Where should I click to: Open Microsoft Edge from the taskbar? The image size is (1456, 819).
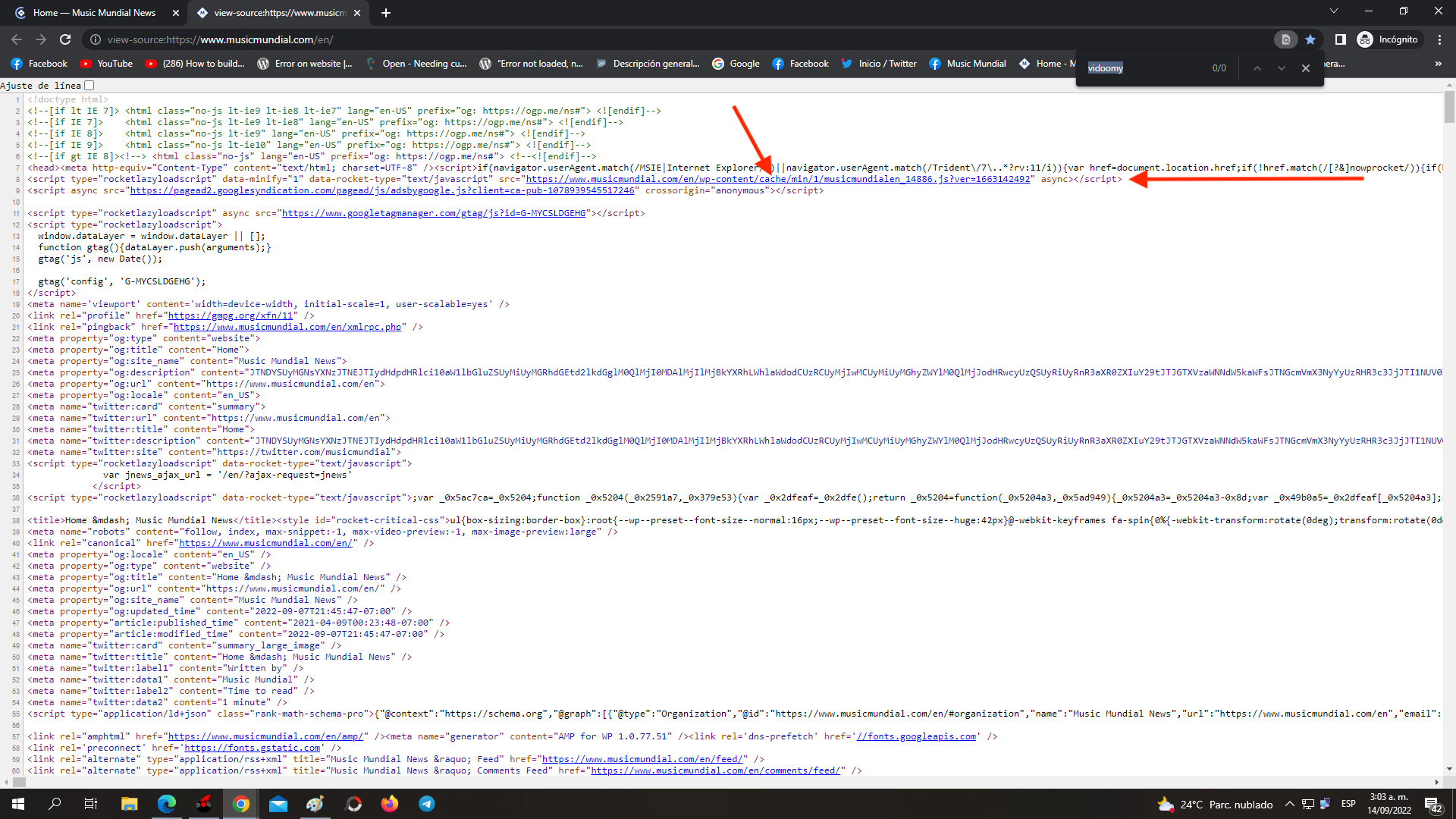tap(166, 804)
